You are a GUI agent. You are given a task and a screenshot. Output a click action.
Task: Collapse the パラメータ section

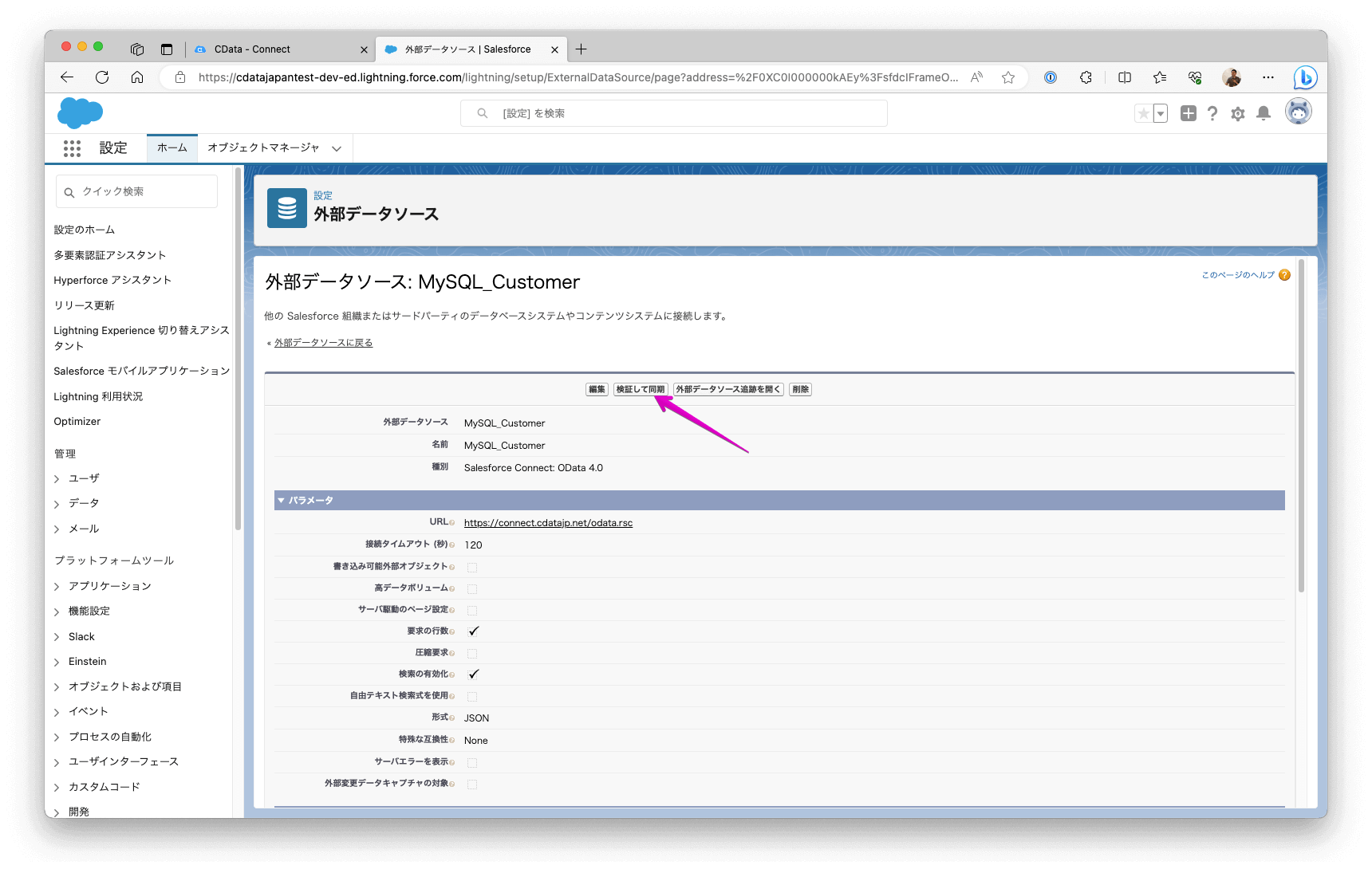click(x=281, y=501)
